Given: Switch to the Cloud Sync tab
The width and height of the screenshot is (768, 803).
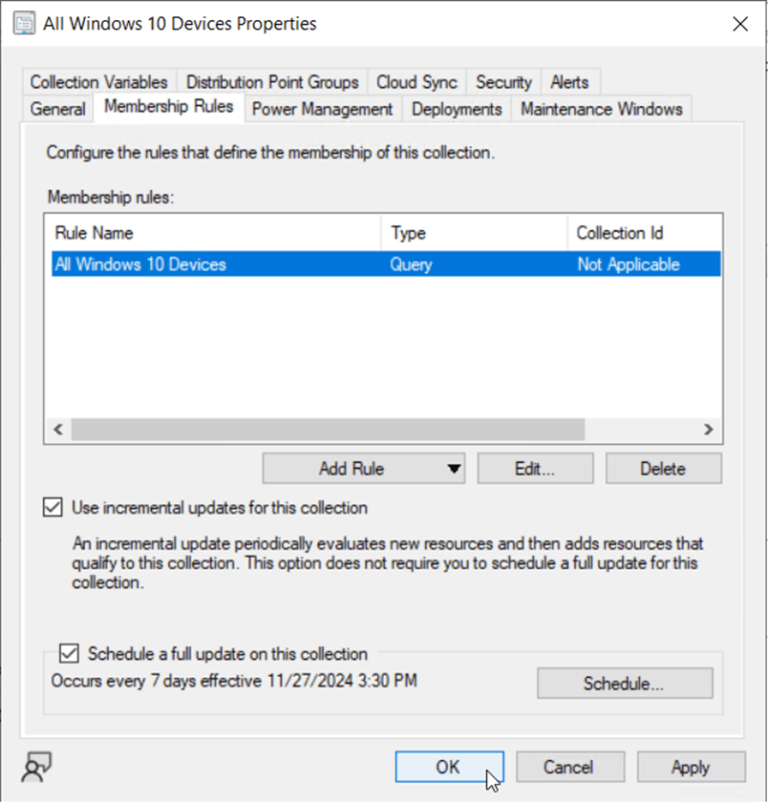Looking at the screenshot, I should [x=416, y=81].
